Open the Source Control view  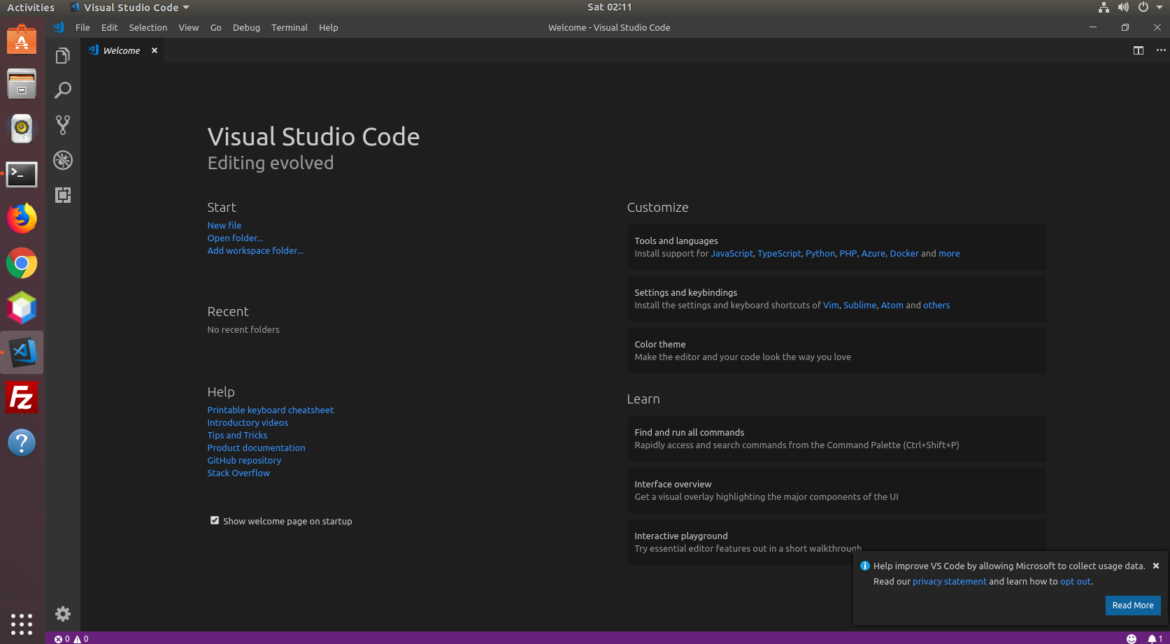(x=62, y=125)
